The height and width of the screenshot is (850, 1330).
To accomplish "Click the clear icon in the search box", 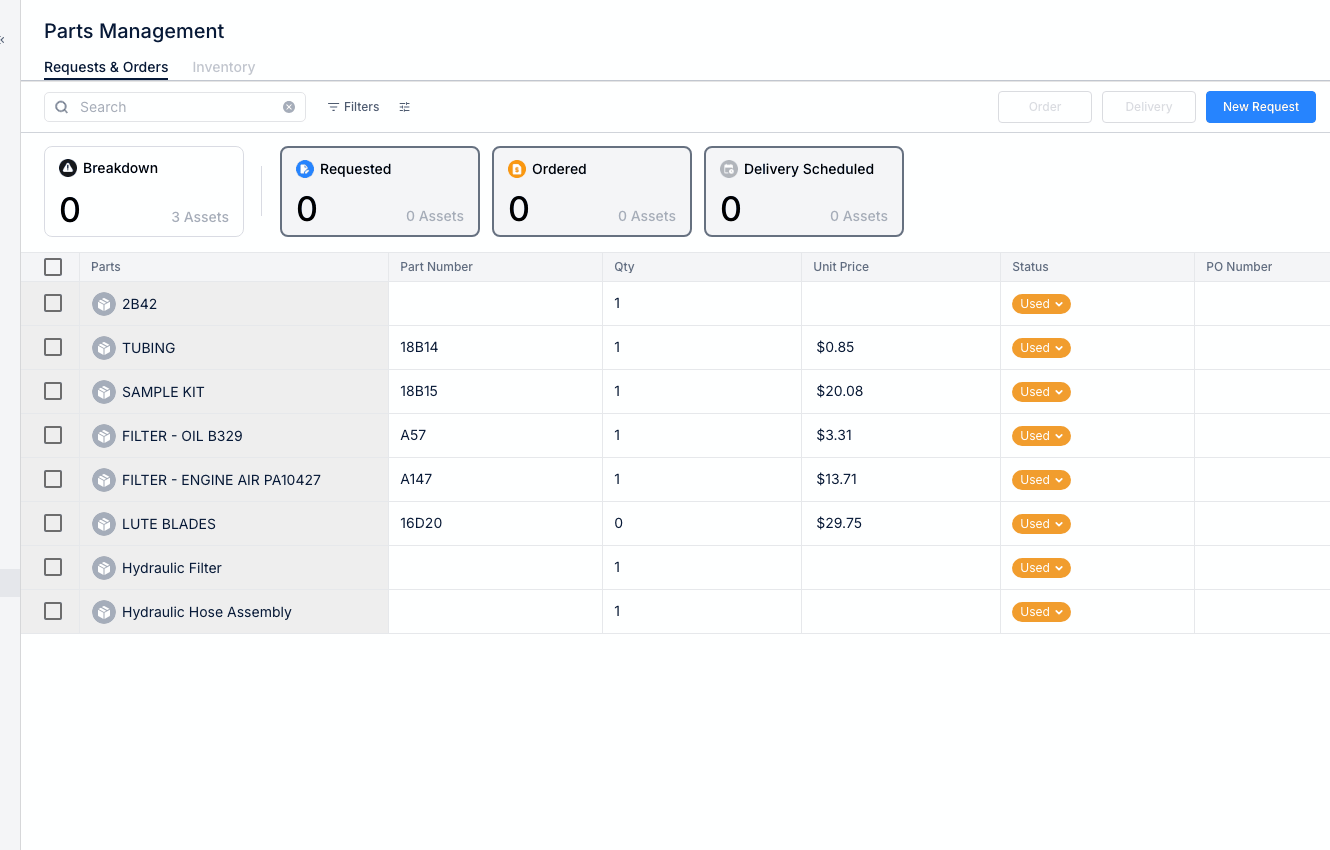I will pyautogui.click(x=289, y=106).
